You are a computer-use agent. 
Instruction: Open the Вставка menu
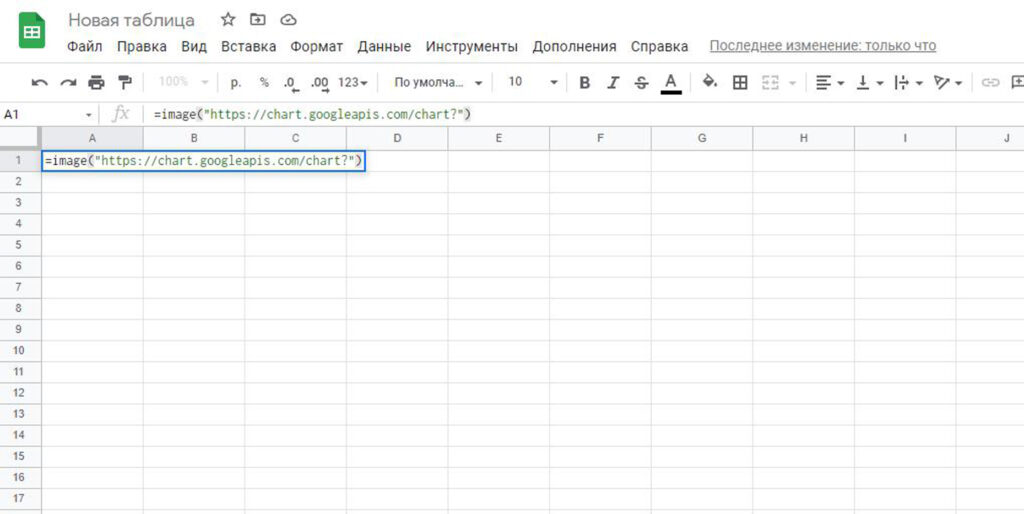[x=248, y=46]
